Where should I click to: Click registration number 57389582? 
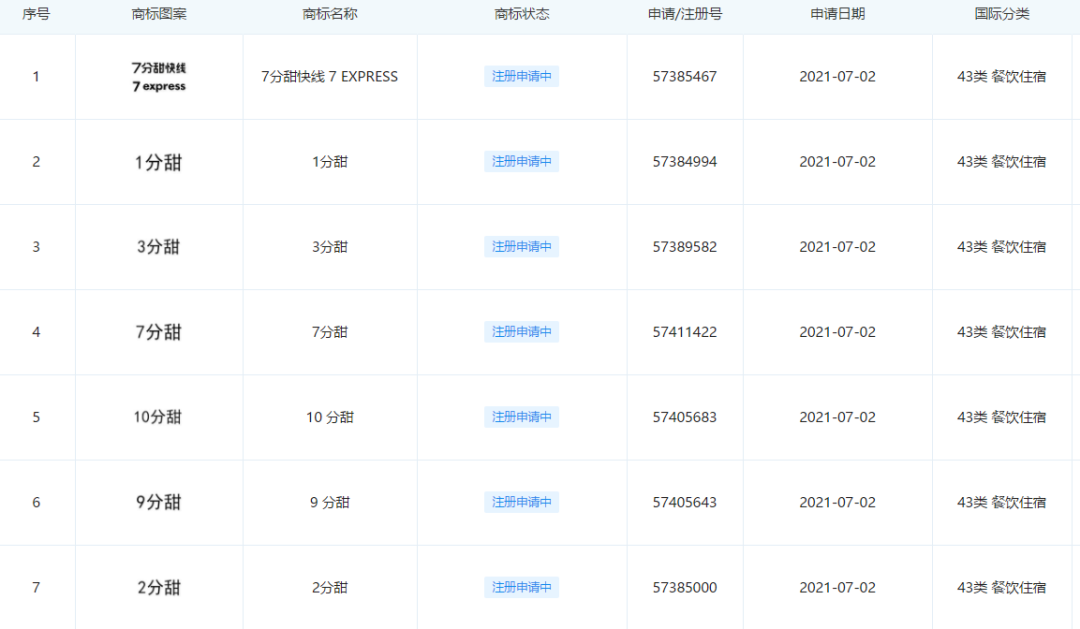685,247
